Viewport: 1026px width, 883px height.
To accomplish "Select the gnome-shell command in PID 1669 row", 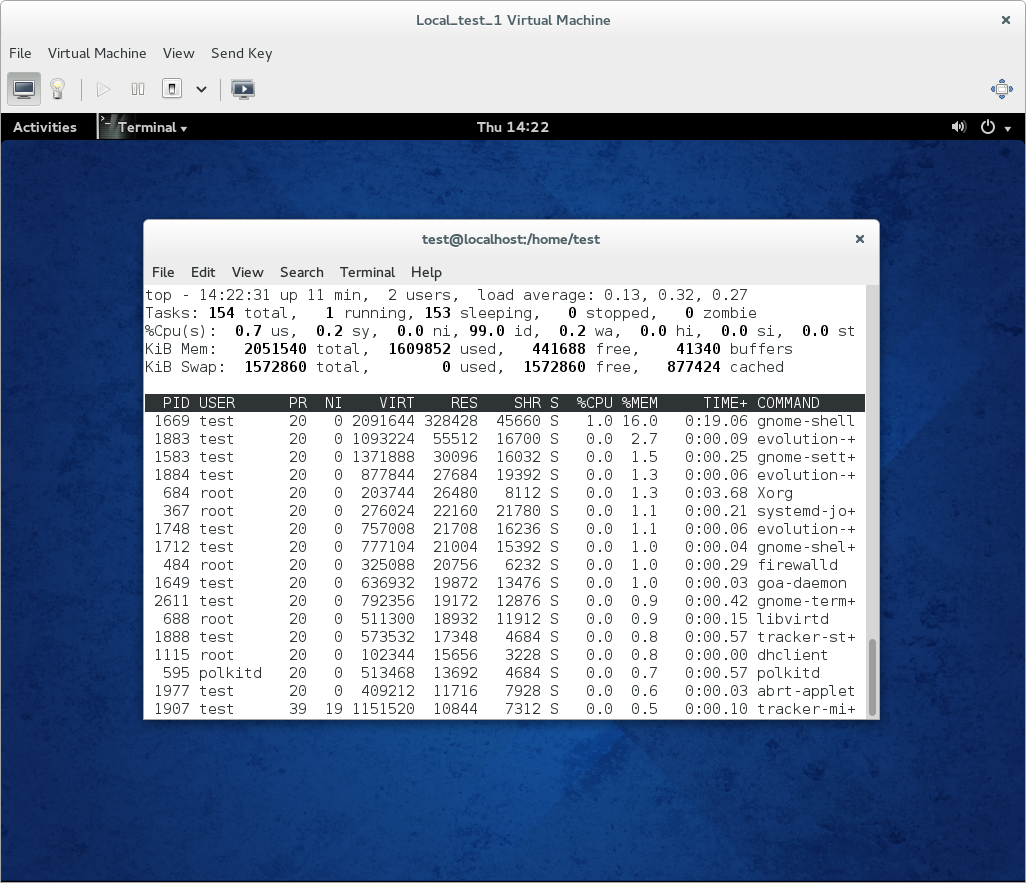I will (x=805, y=421).
